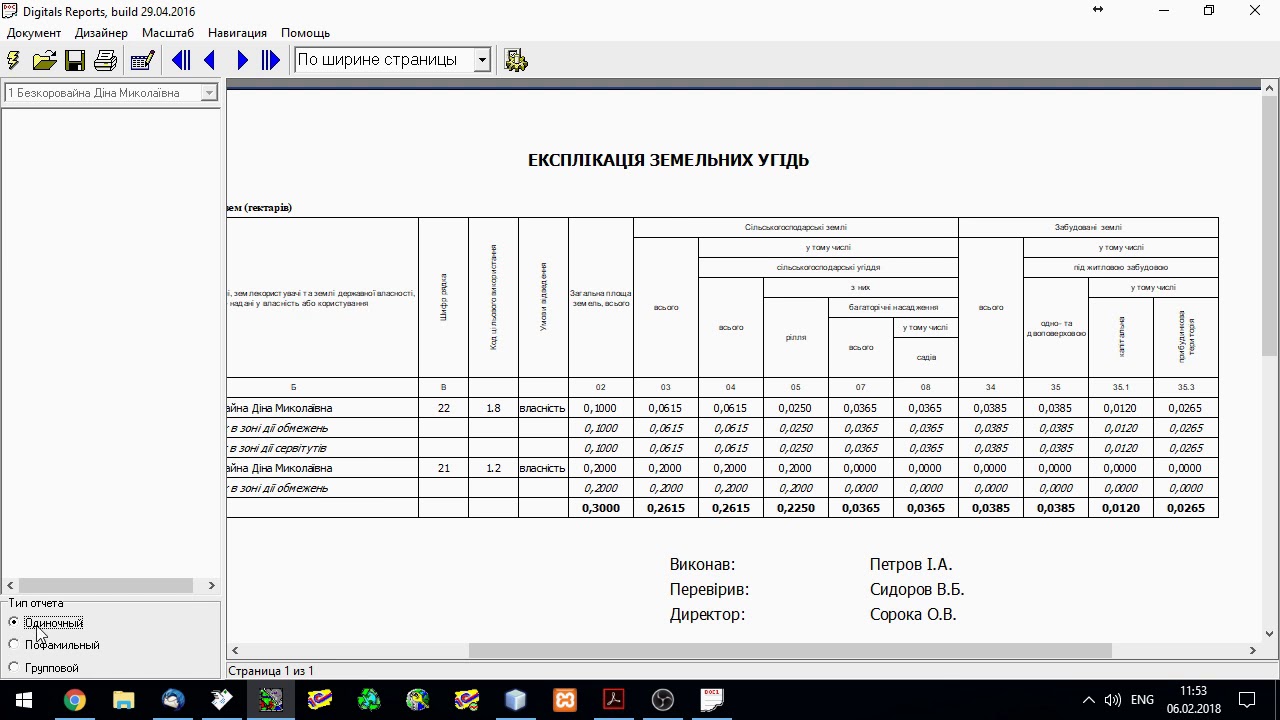Click cell with code 1.8

pos(493,408)
